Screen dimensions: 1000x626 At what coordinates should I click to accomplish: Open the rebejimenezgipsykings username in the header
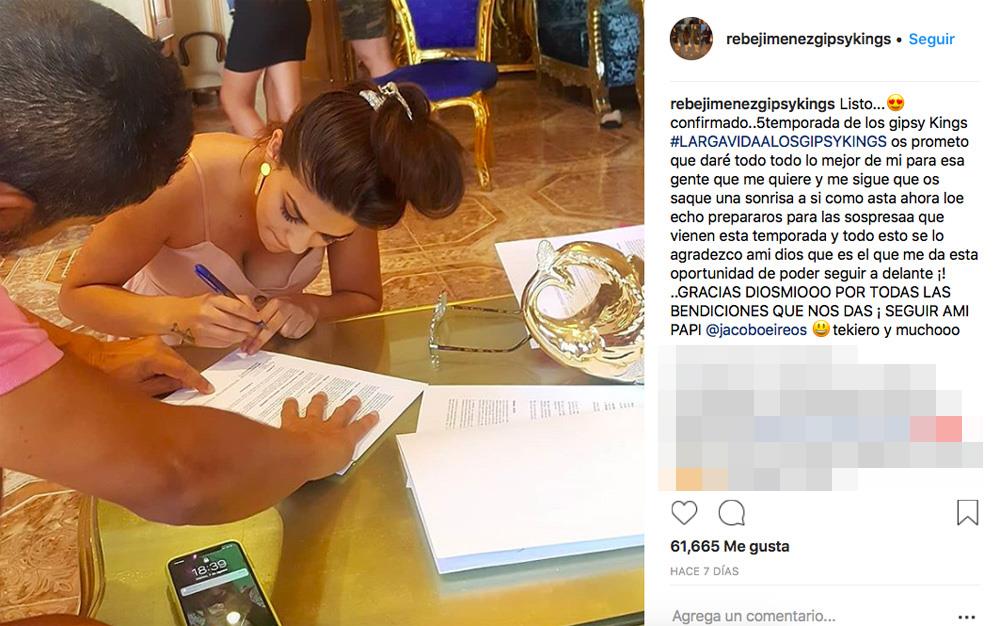pos(808,39)
